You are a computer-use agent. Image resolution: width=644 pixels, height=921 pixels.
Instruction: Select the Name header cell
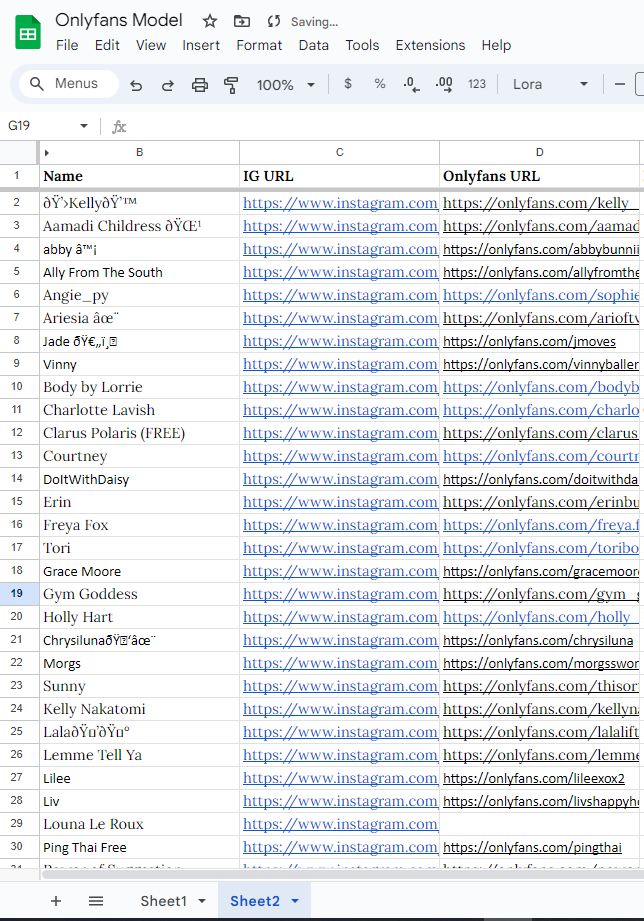139,176
